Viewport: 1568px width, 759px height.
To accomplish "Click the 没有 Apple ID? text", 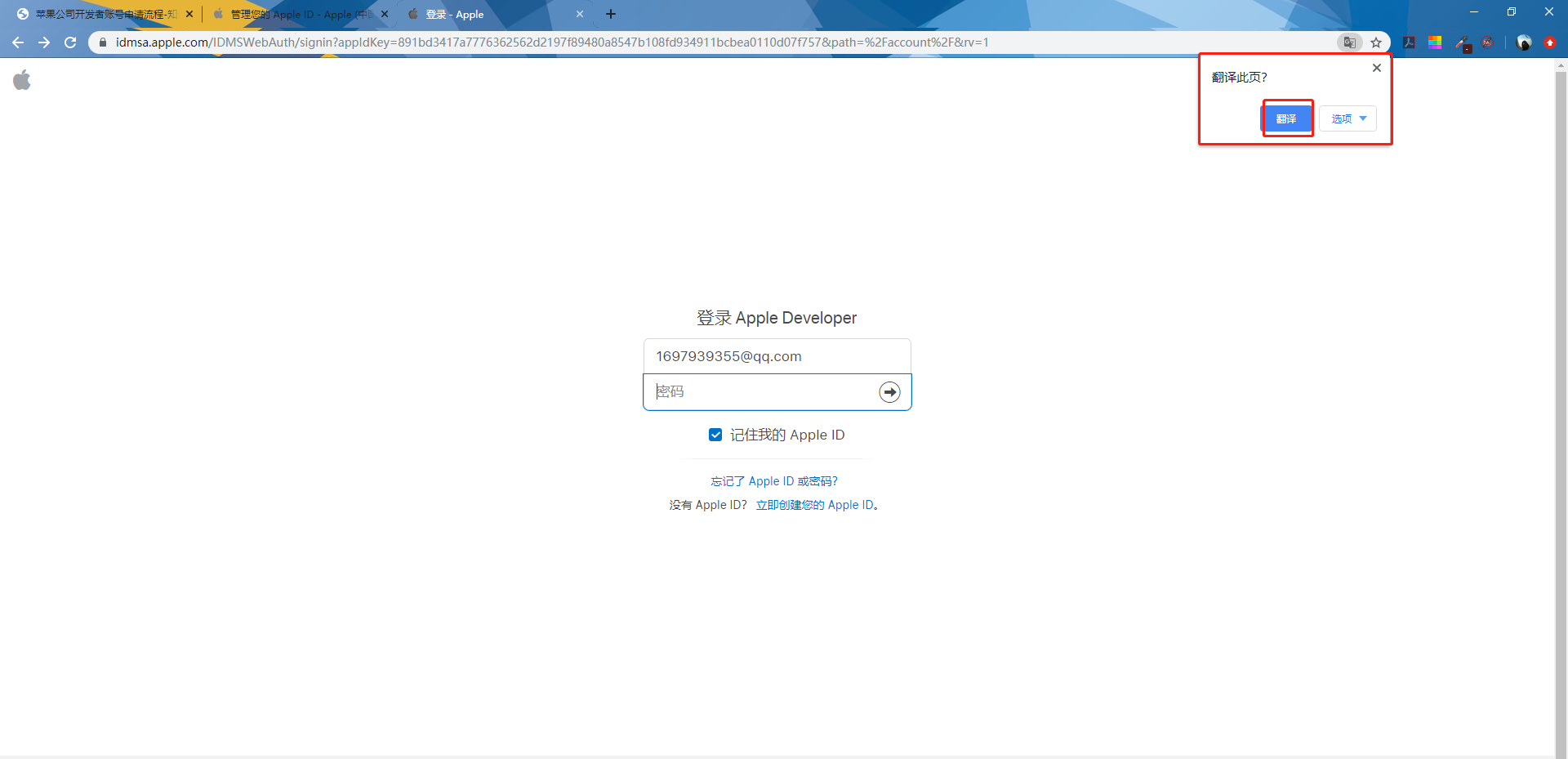I will [x=708, y=505].
